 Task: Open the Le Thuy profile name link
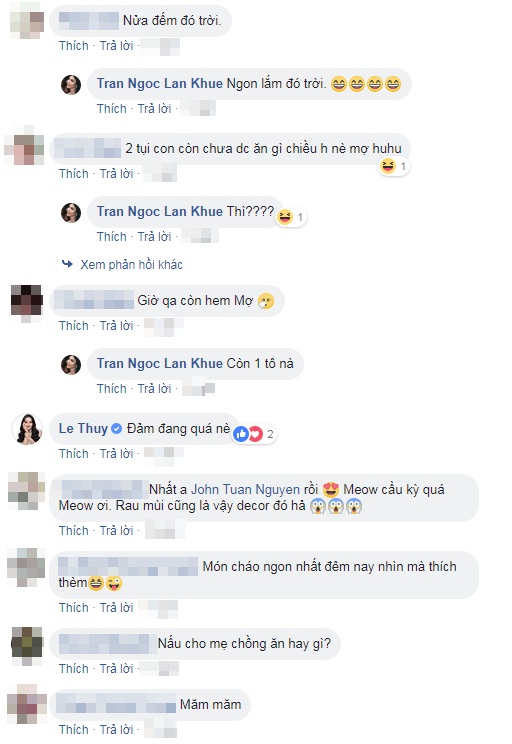pyautogui.click(x=83, y=429)
